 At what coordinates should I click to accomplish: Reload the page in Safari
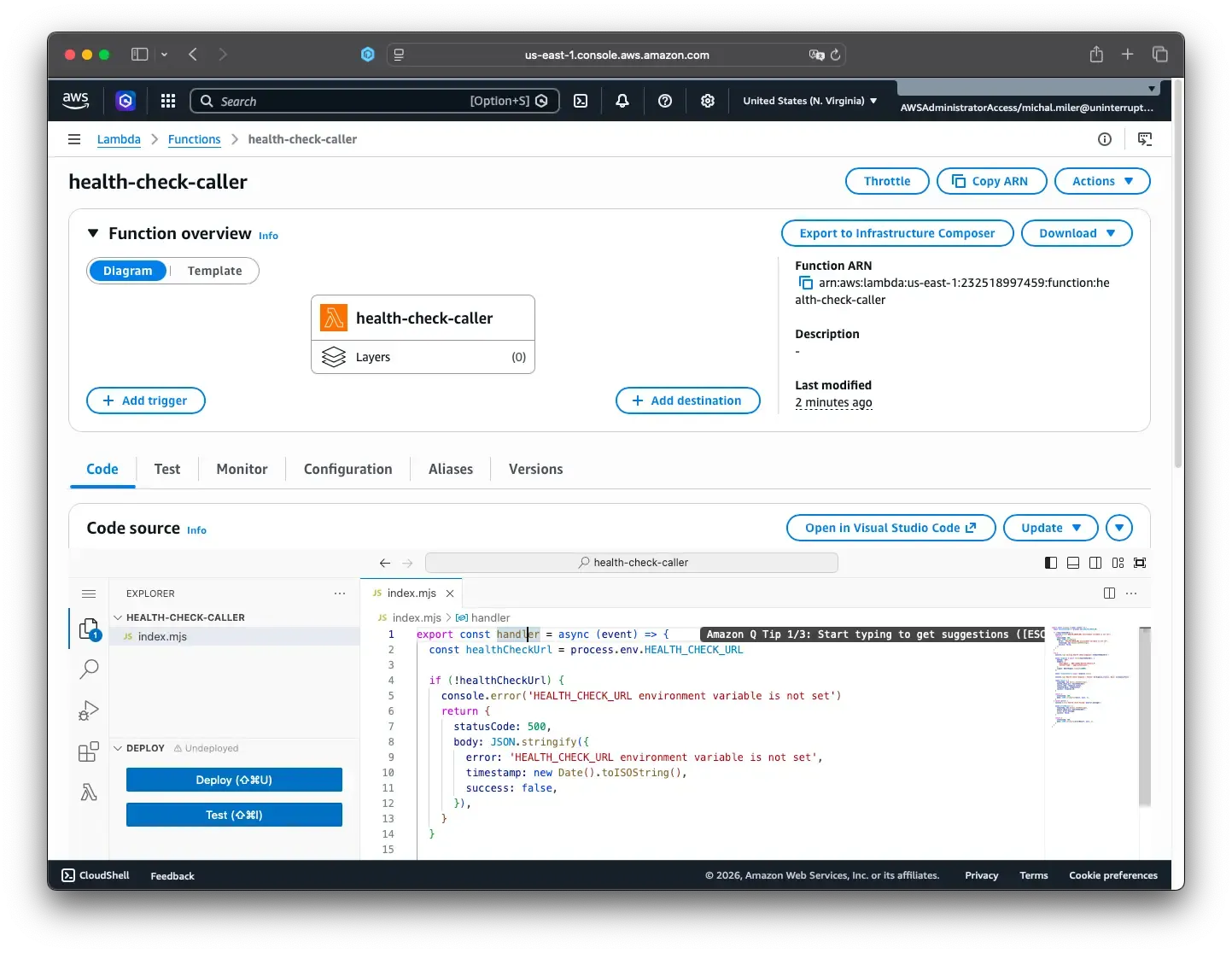(x=836, y=55)
